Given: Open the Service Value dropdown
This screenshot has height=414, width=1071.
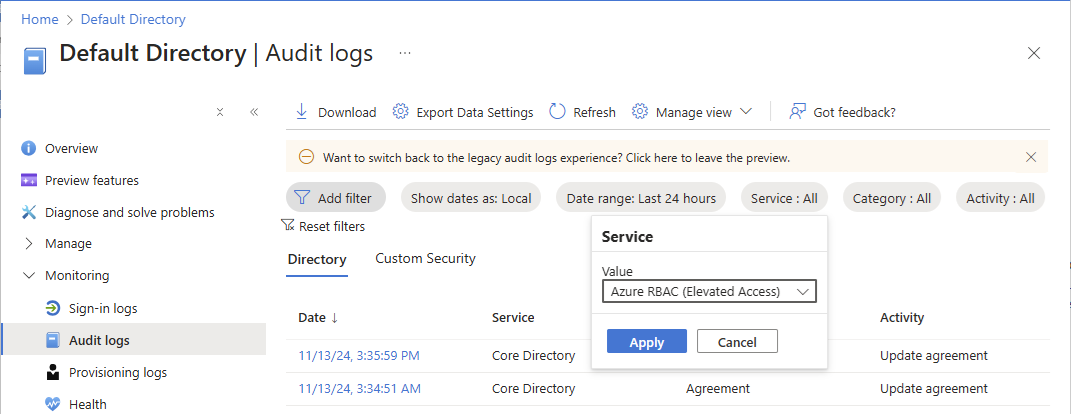Looking at the screenshot, I should click(x=709, y=291).
